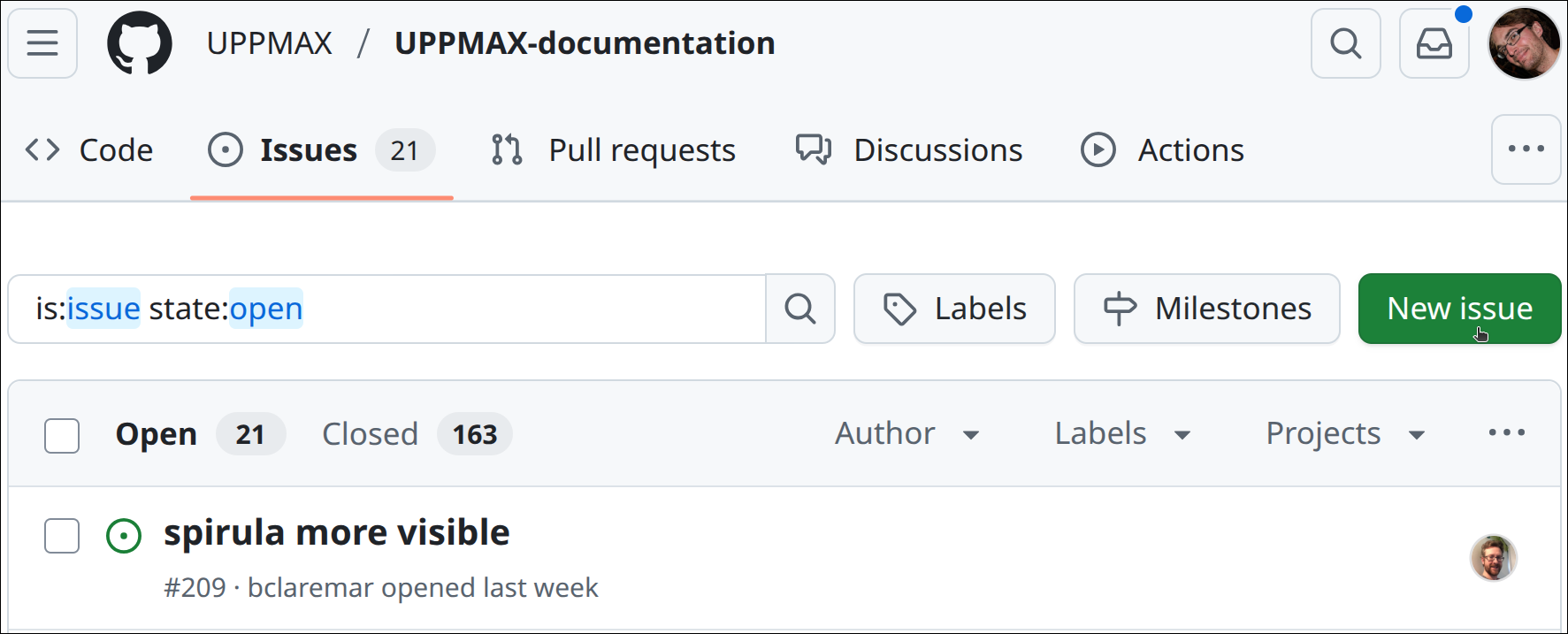Check the select-all issues checkbox
Viewport: 1568px width, 634px height.
pos(61,434)
